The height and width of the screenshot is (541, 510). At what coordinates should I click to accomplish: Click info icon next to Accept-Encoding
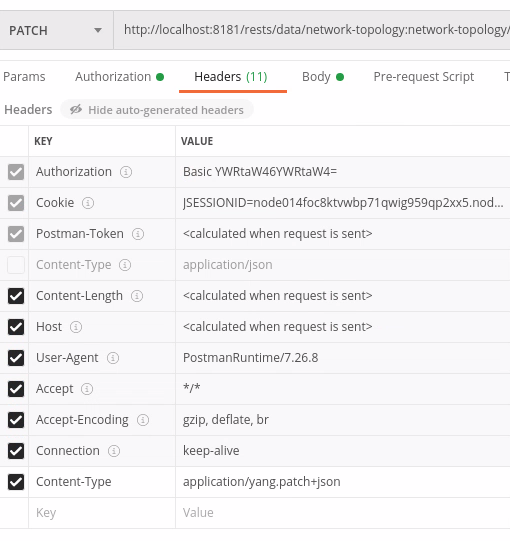[x=143, y=420]
